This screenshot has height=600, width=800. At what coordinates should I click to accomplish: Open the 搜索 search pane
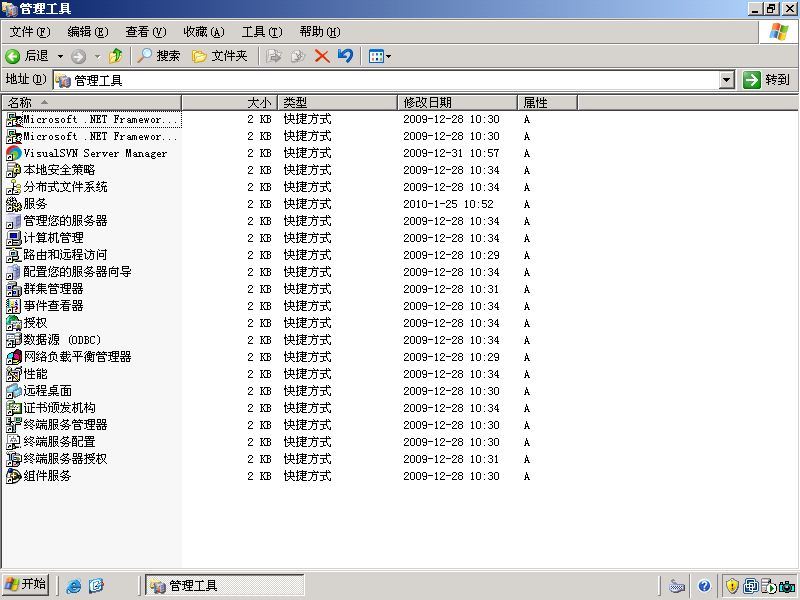pyautogui.click(x=159, y=56)
